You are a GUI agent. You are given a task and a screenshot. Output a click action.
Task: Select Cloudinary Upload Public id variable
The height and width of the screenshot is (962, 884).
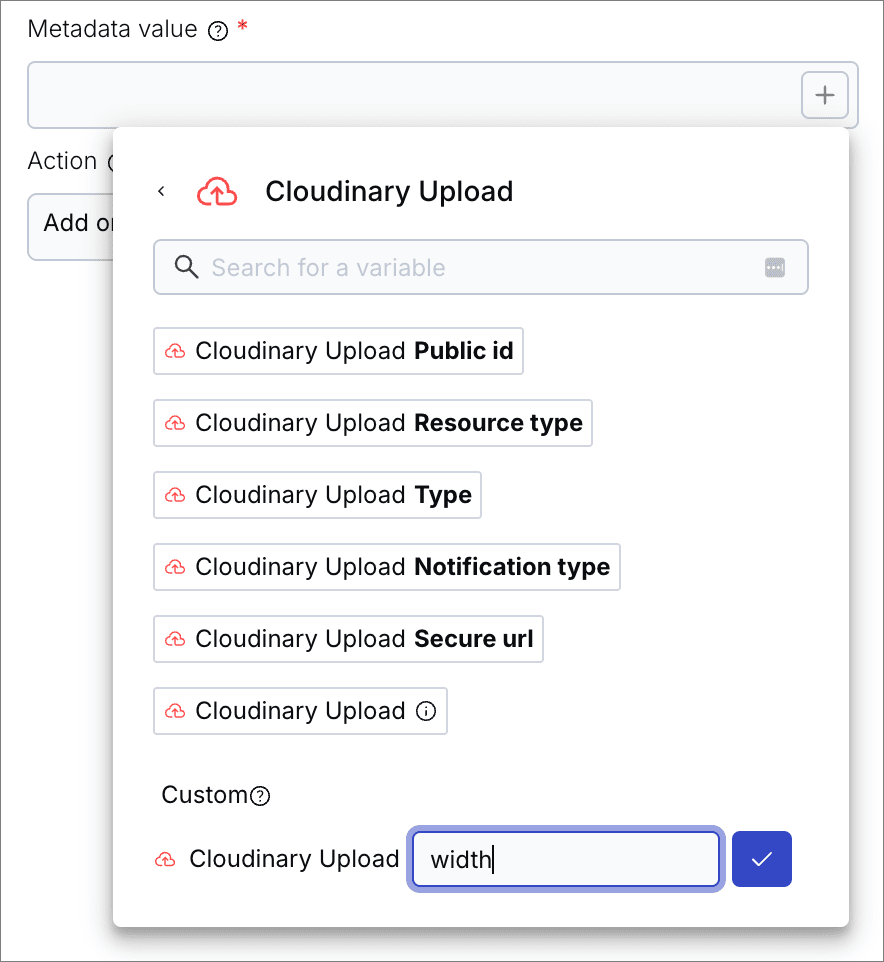click(338, 351)
